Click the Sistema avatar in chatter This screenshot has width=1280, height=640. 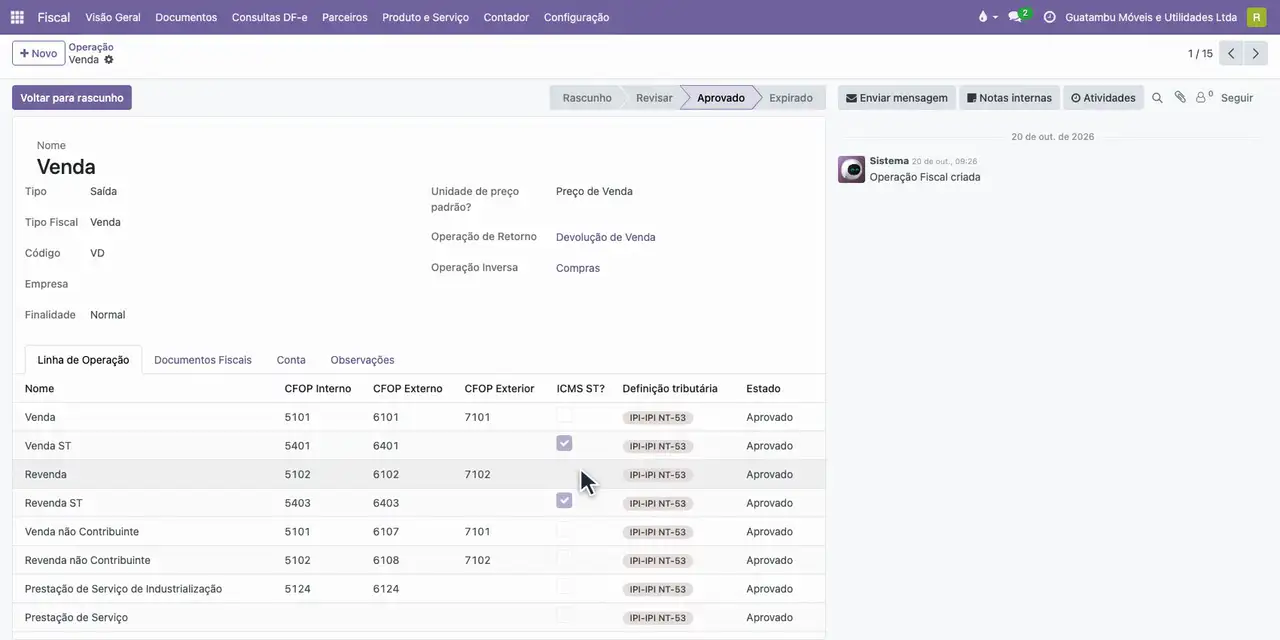pos(852,169)
